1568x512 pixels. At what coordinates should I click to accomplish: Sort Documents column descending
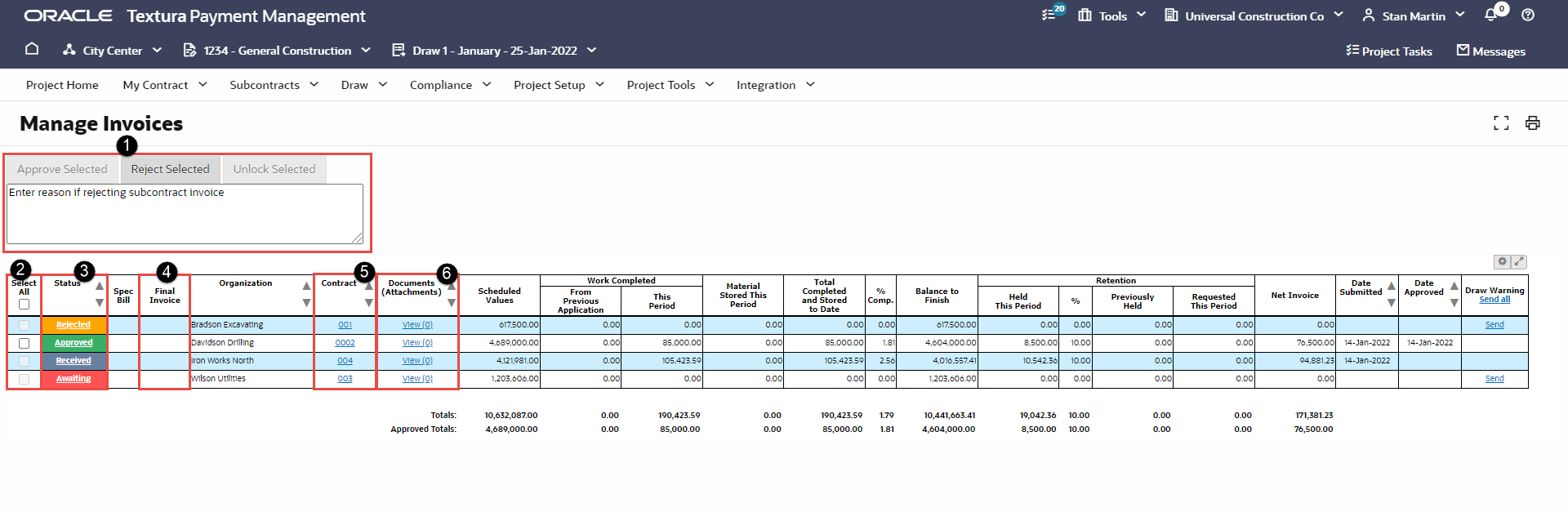point(452,303)
